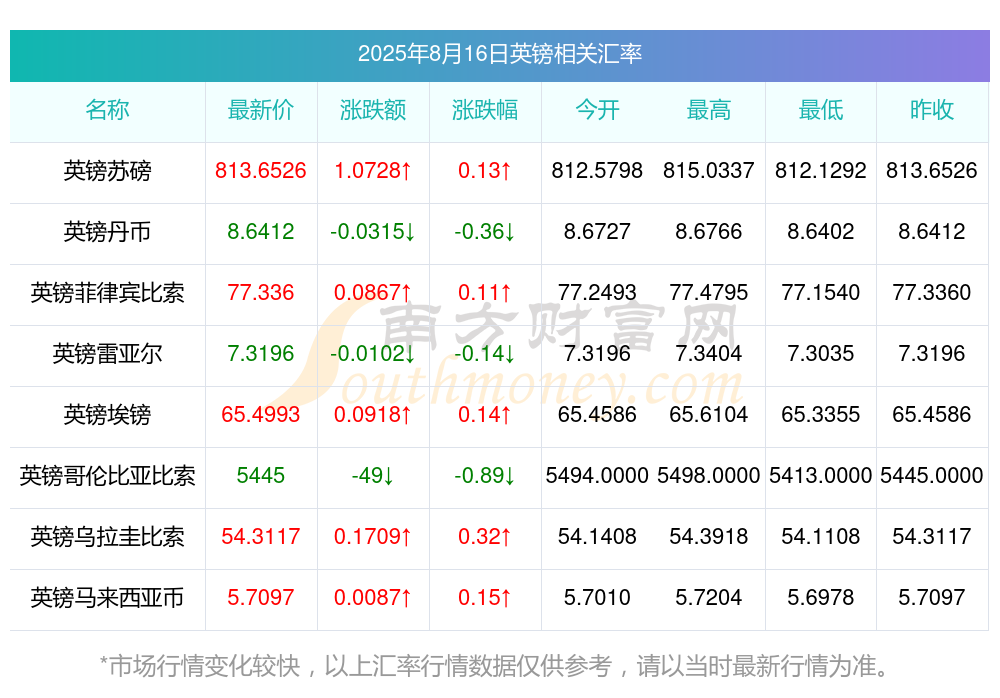
Task: Select change percent -0.14↓
Action: click(485, 353)
